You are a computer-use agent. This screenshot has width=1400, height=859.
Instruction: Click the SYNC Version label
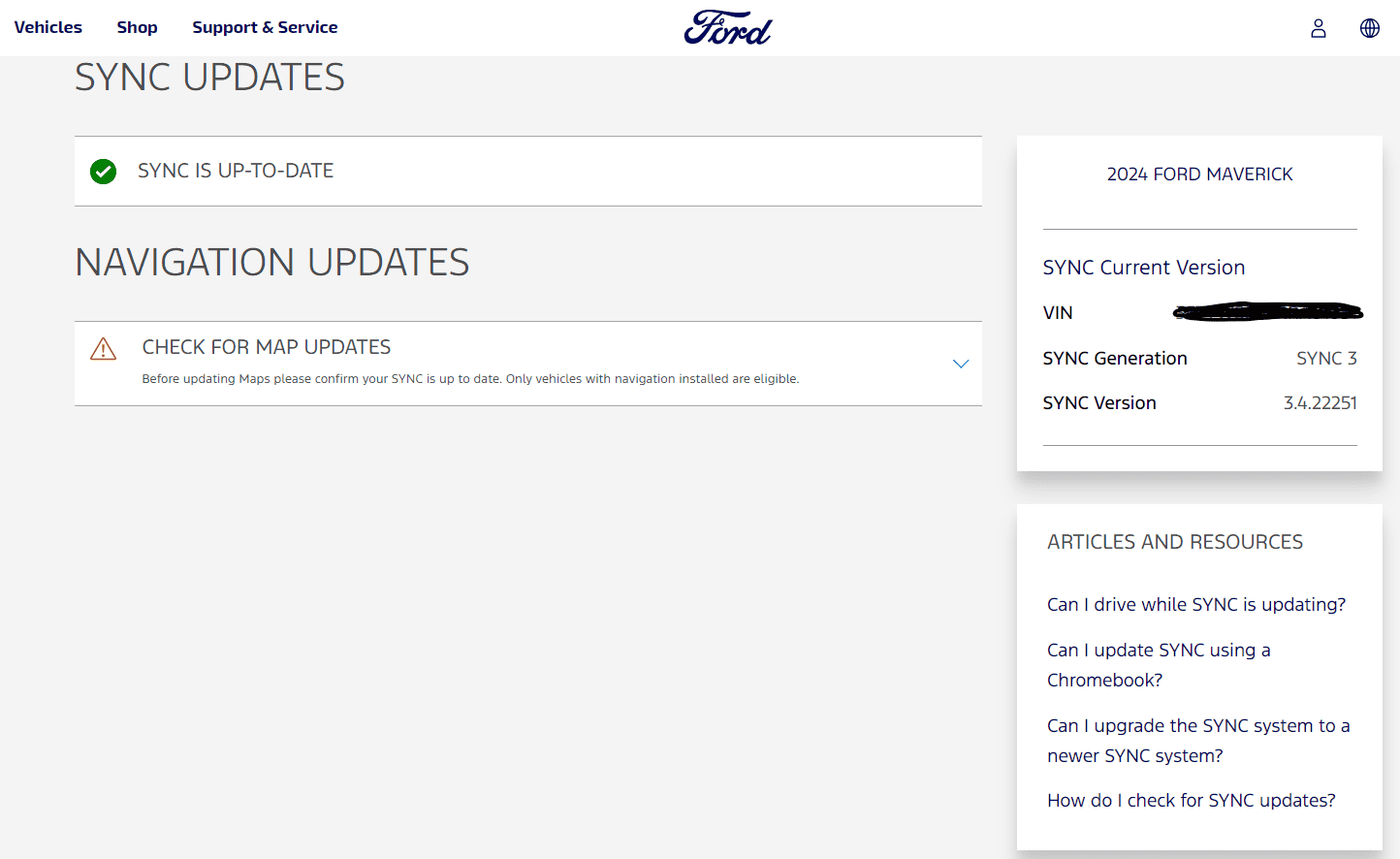coord(1099,403)
